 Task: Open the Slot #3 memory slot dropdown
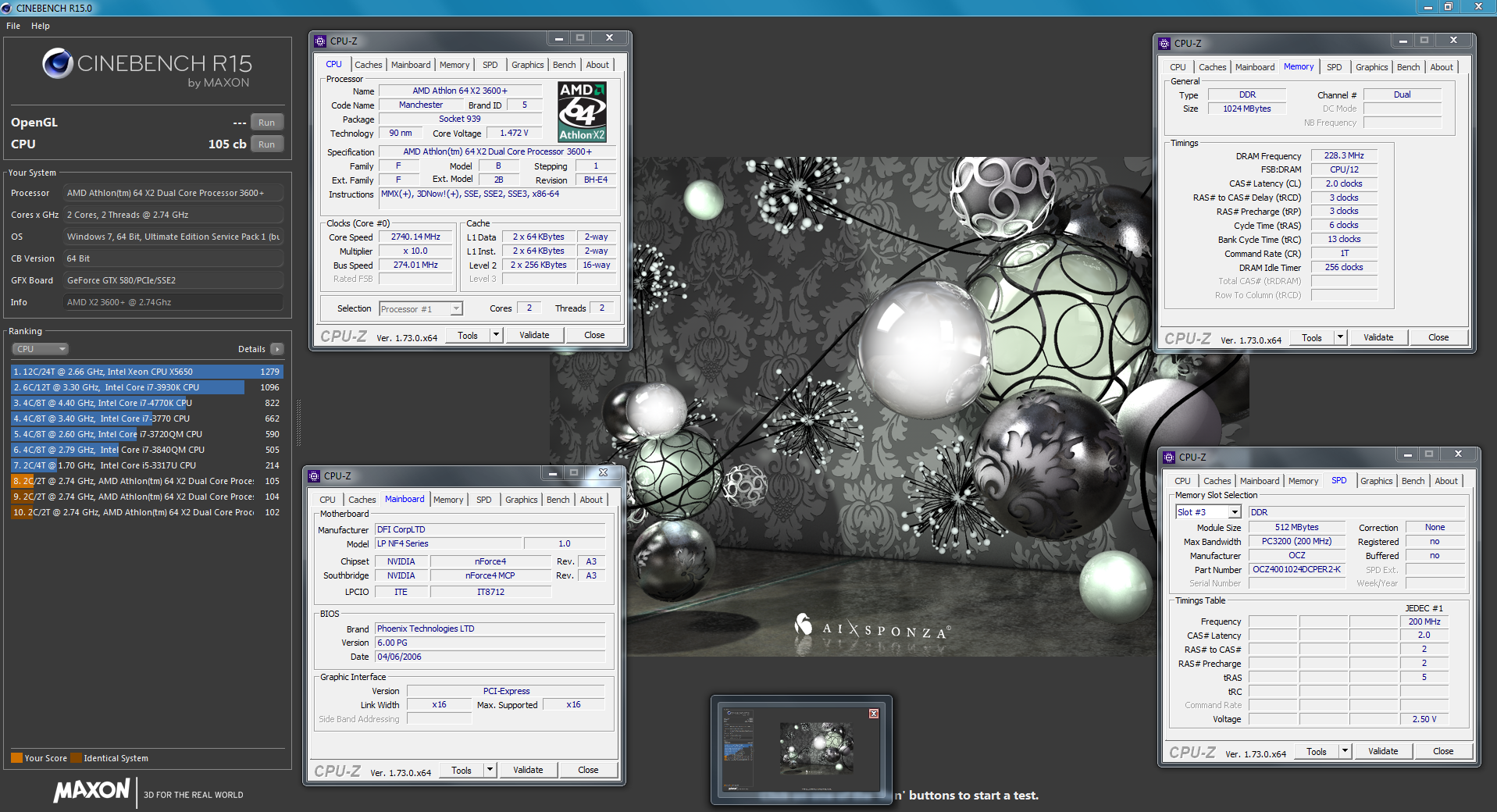click(1208, 512)
